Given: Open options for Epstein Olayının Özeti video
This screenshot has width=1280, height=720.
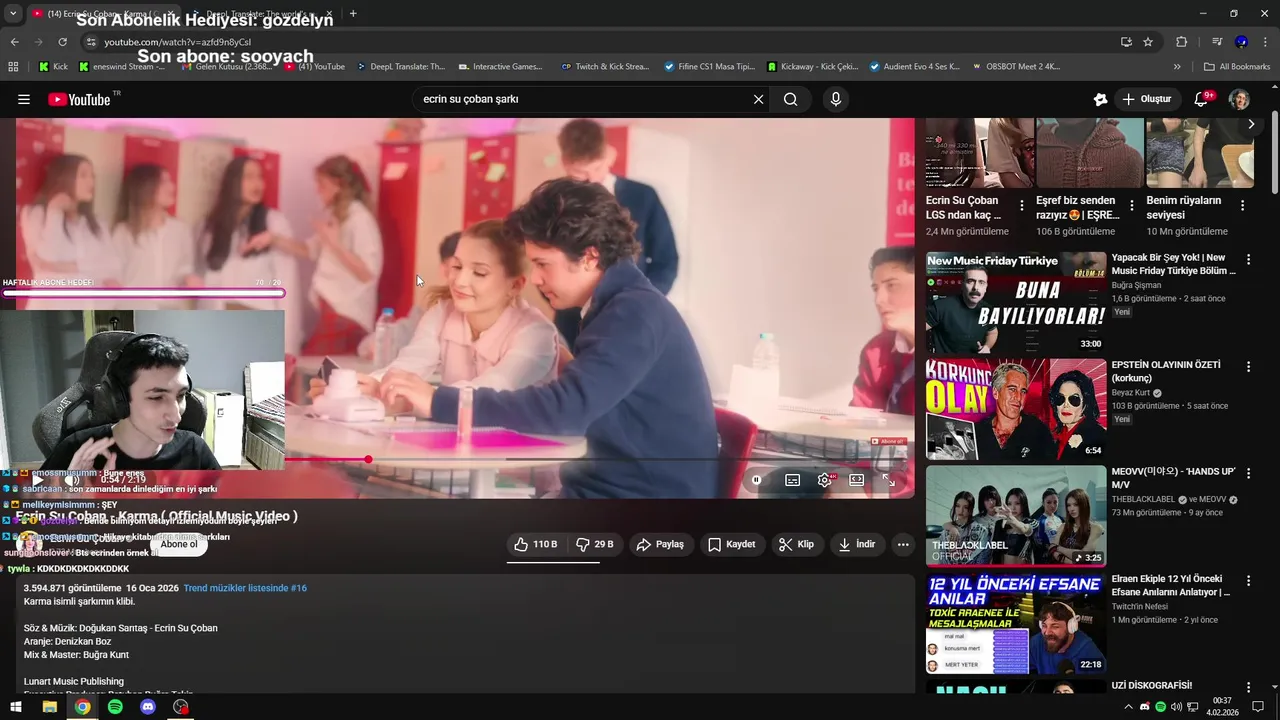Looking at the screenshot, I should (x=1248, y=367).
